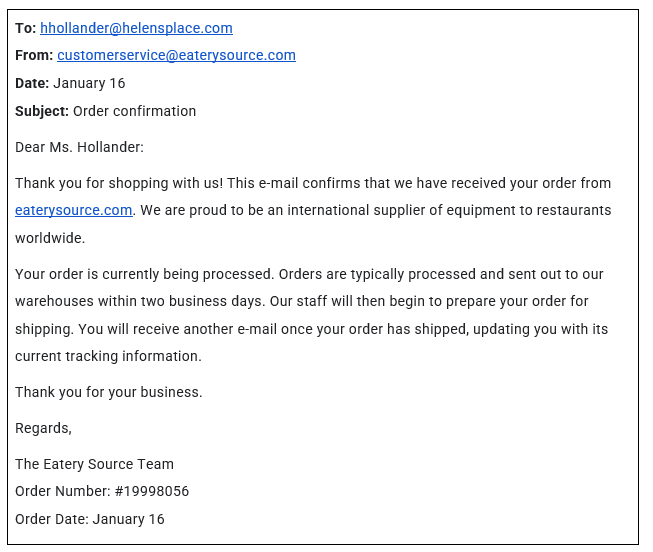This screenshot has width=653, height=552.
Task: Click the word "worldwide." ending the first paragraph
Action: coord(50,238)
